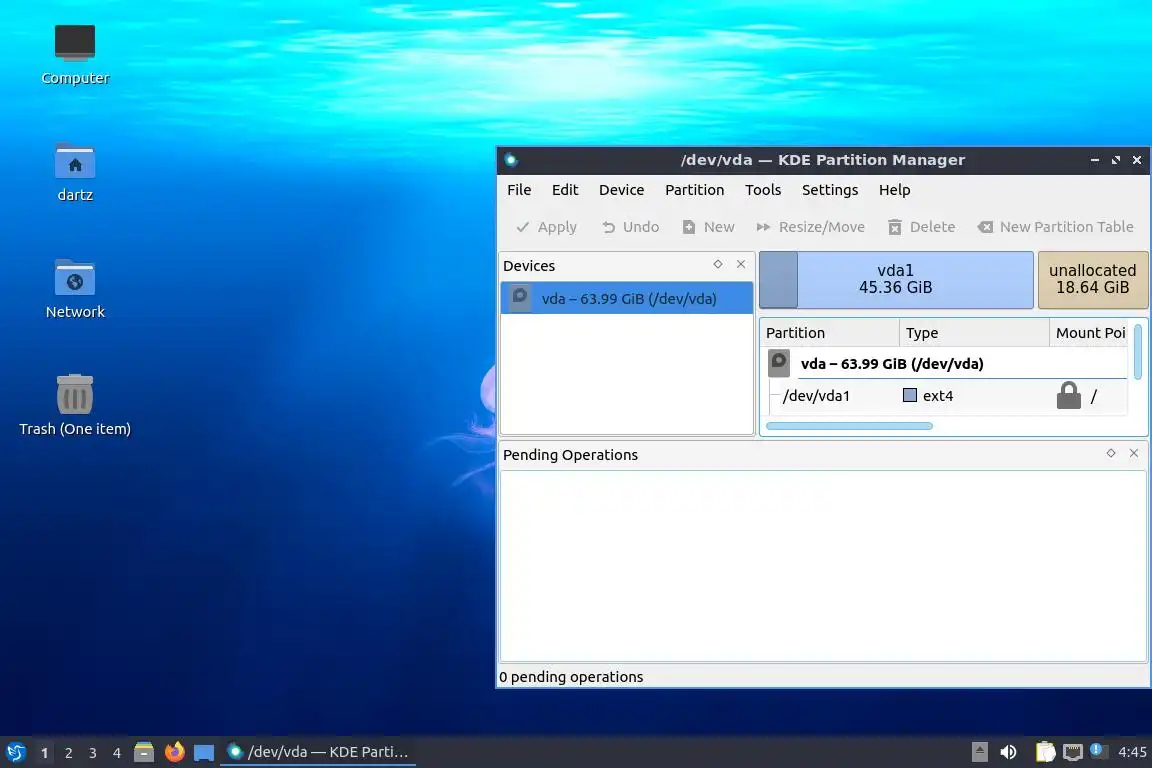Switch to workspace 1
The width and height of the screenshot is (1152, 768).
point(45,753)
